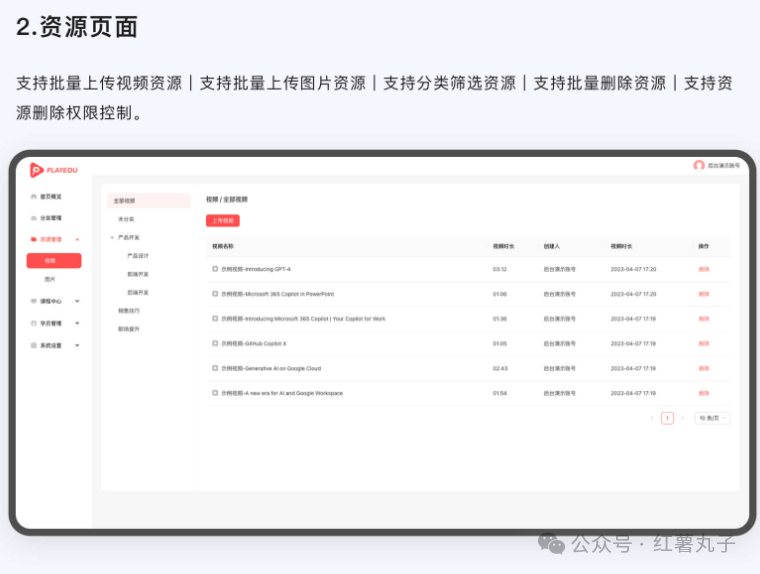The image size is (760, 574).
Task: Click the 01:54 duration cell
Action: tap(500, 393)
